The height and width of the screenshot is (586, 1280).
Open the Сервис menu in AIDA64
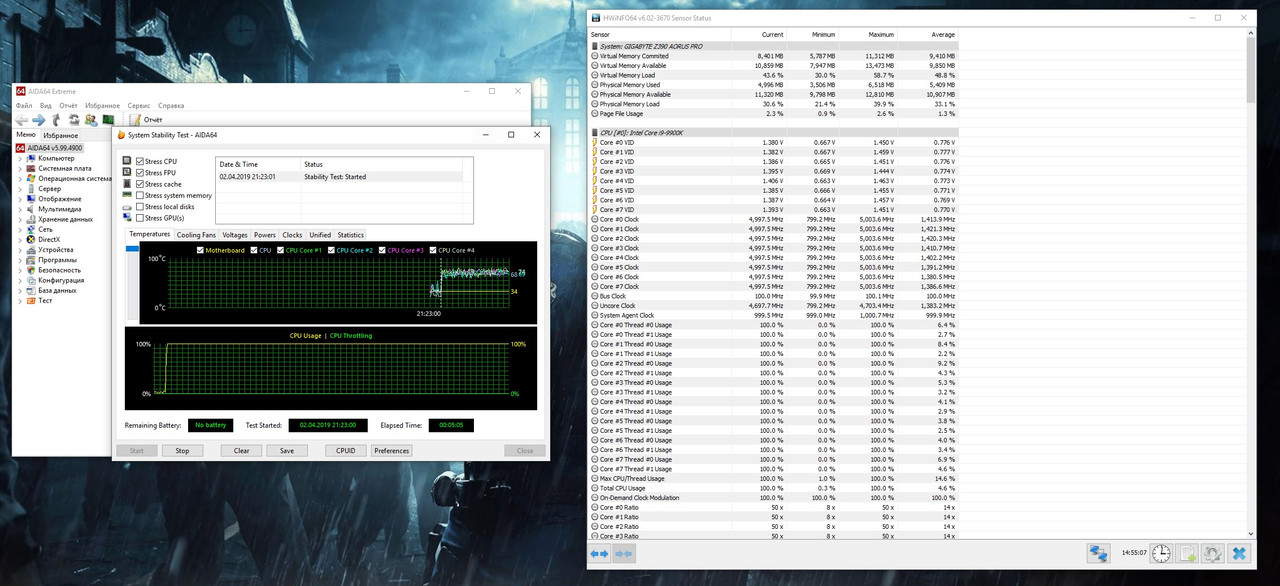click(x=139, y=105)
